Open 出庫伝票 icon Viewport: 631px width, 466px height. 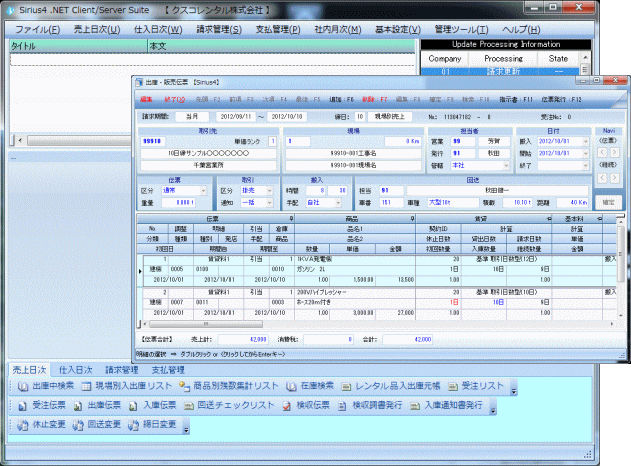click(78, 406)
